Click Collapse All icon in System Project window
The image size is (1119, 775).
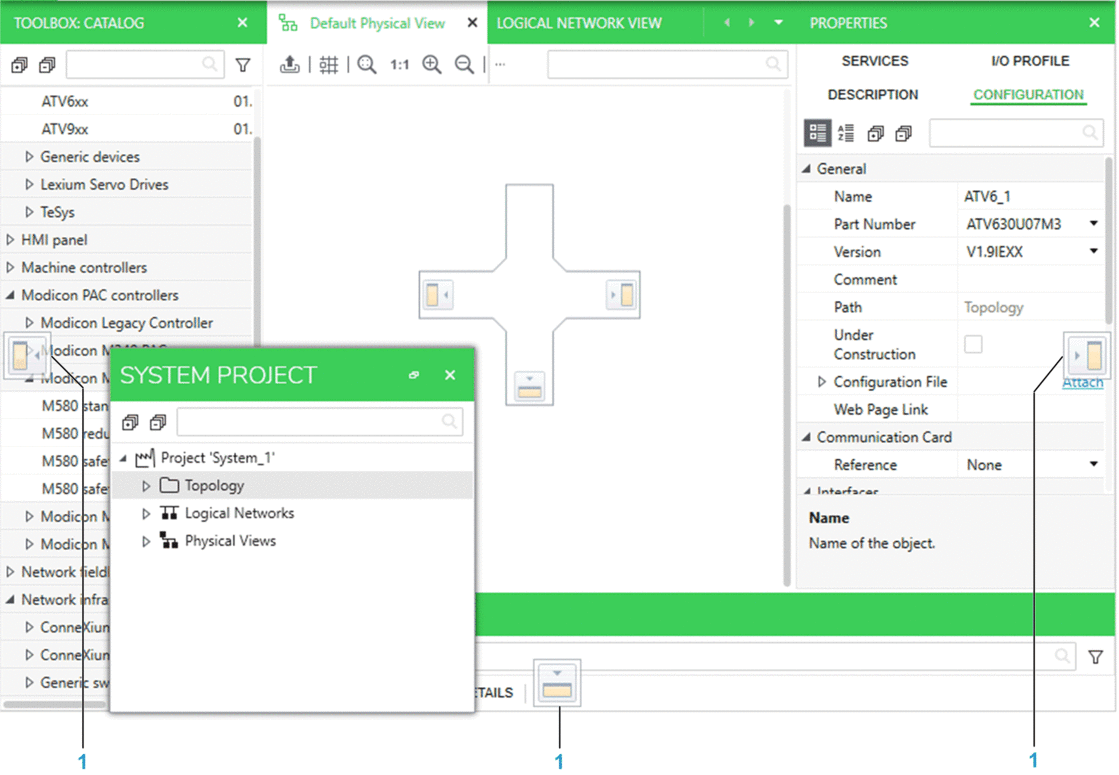tap(158, 422)
